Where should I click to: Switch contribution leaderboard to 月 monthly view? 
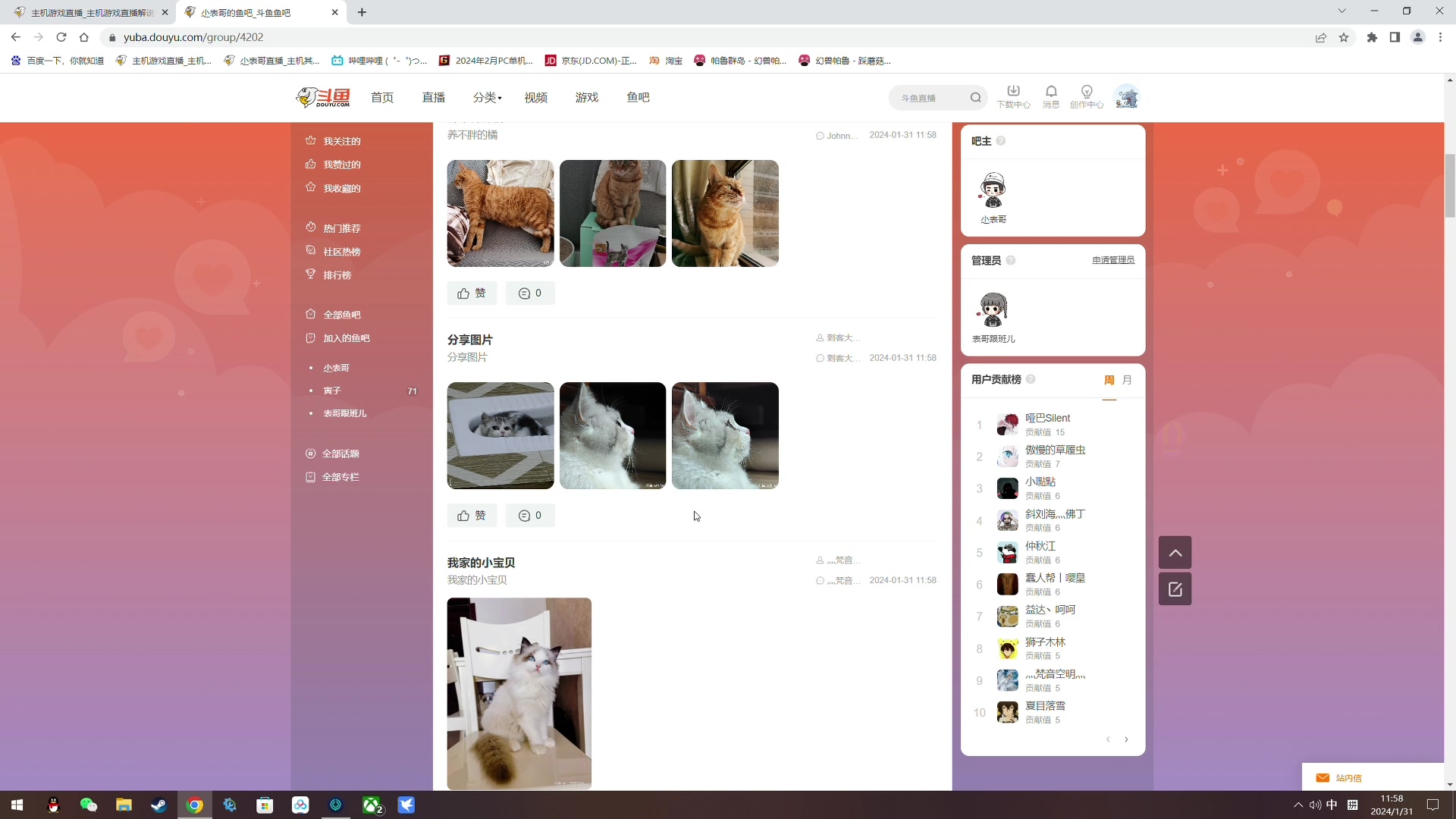coord(1128,380)
